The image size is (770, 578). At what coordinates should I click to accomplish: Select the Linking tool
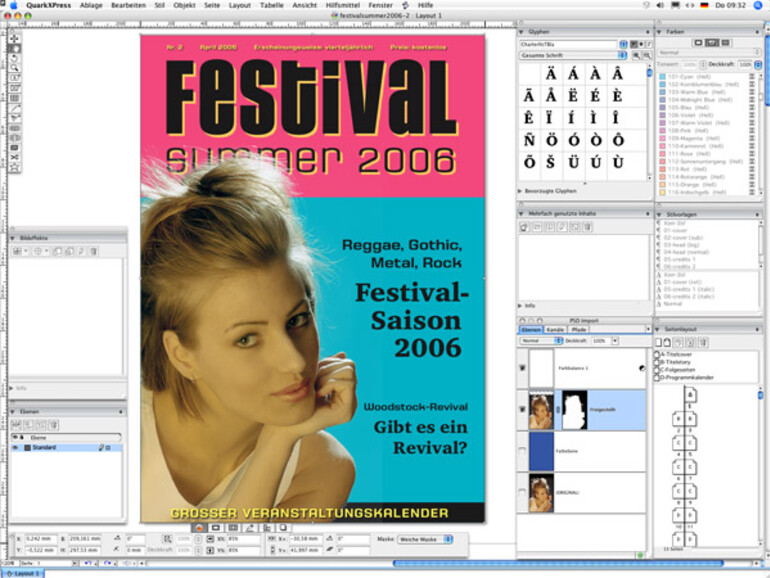point(15,128)
